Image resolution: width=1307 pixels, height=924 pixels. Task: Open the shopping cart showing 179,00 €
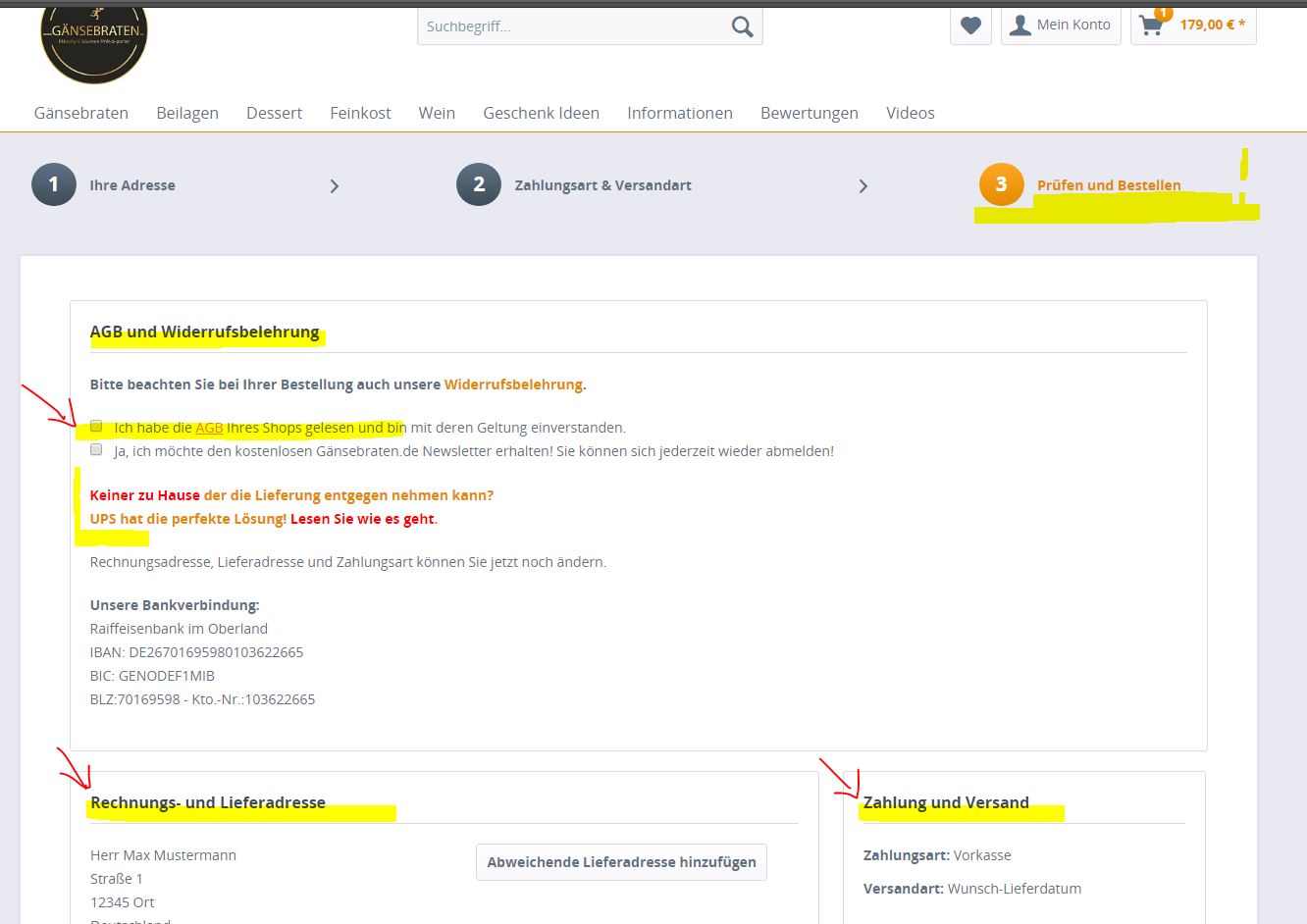(1193, 26)
